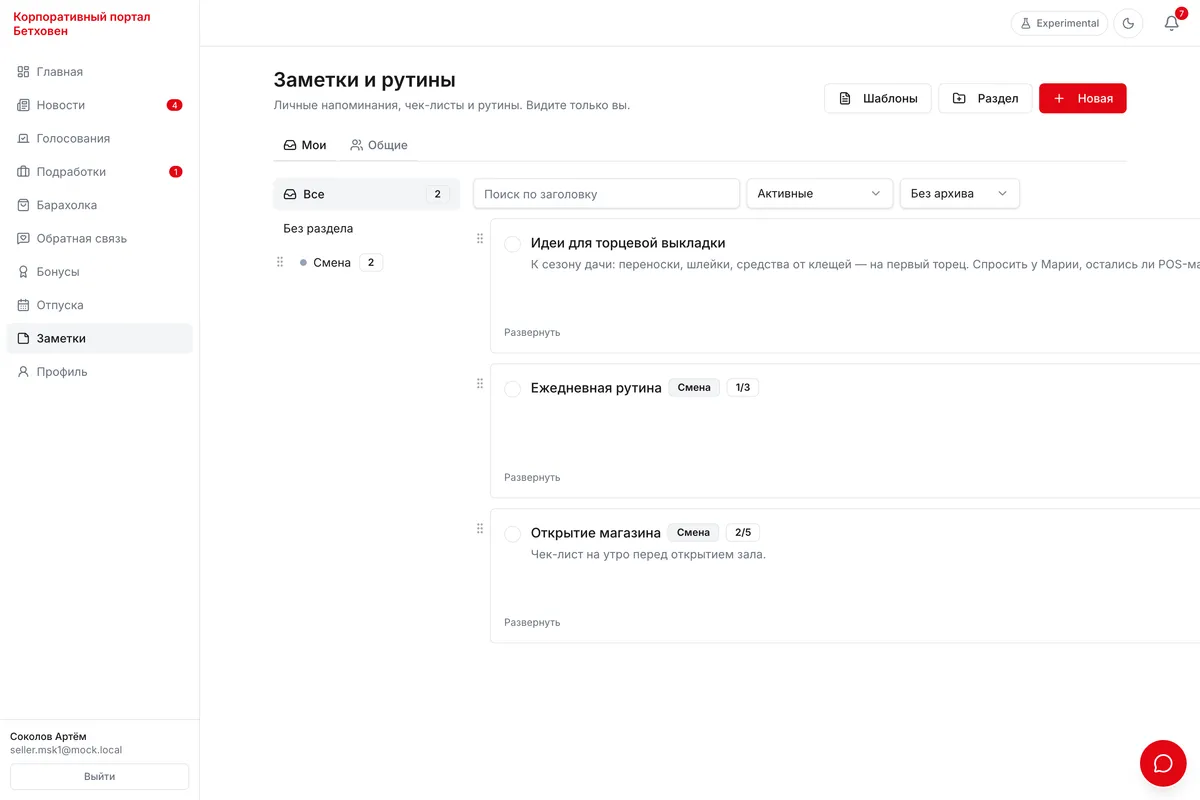Screen dimensions: 1200x800
Task: Click the Обратная связь message icon
Action: pos(24,238)
